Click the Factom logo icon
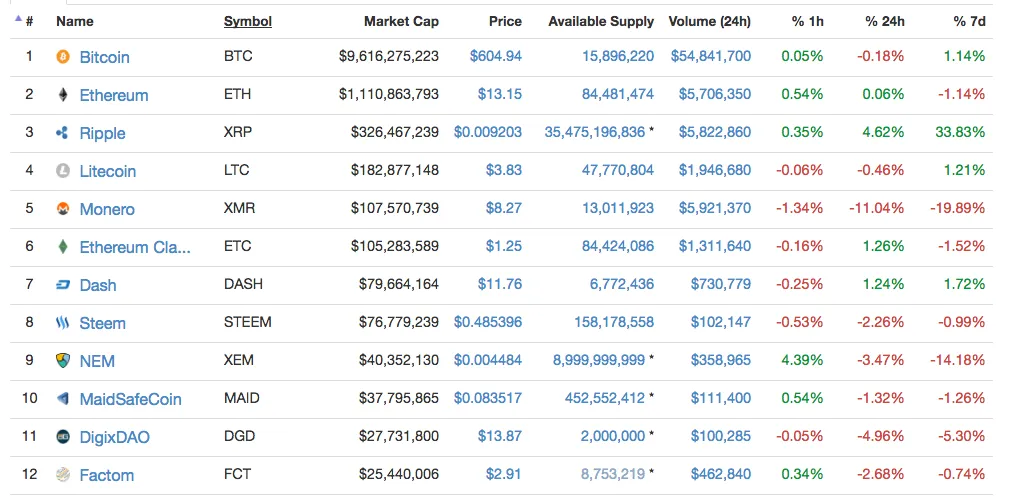The width and height of the screenshot is (1011, 501). pyautogui.click(x=63, y=475)
